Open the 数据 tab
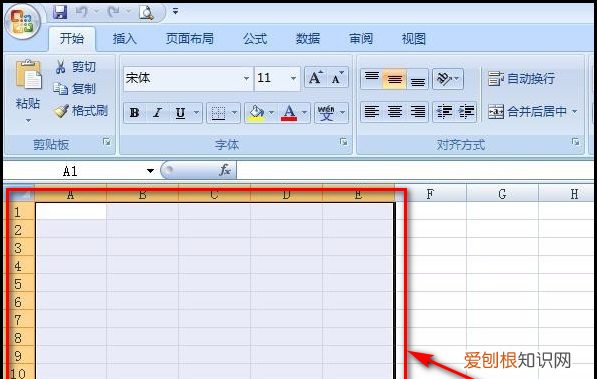The image size is (597, 379). click(308, 38)
